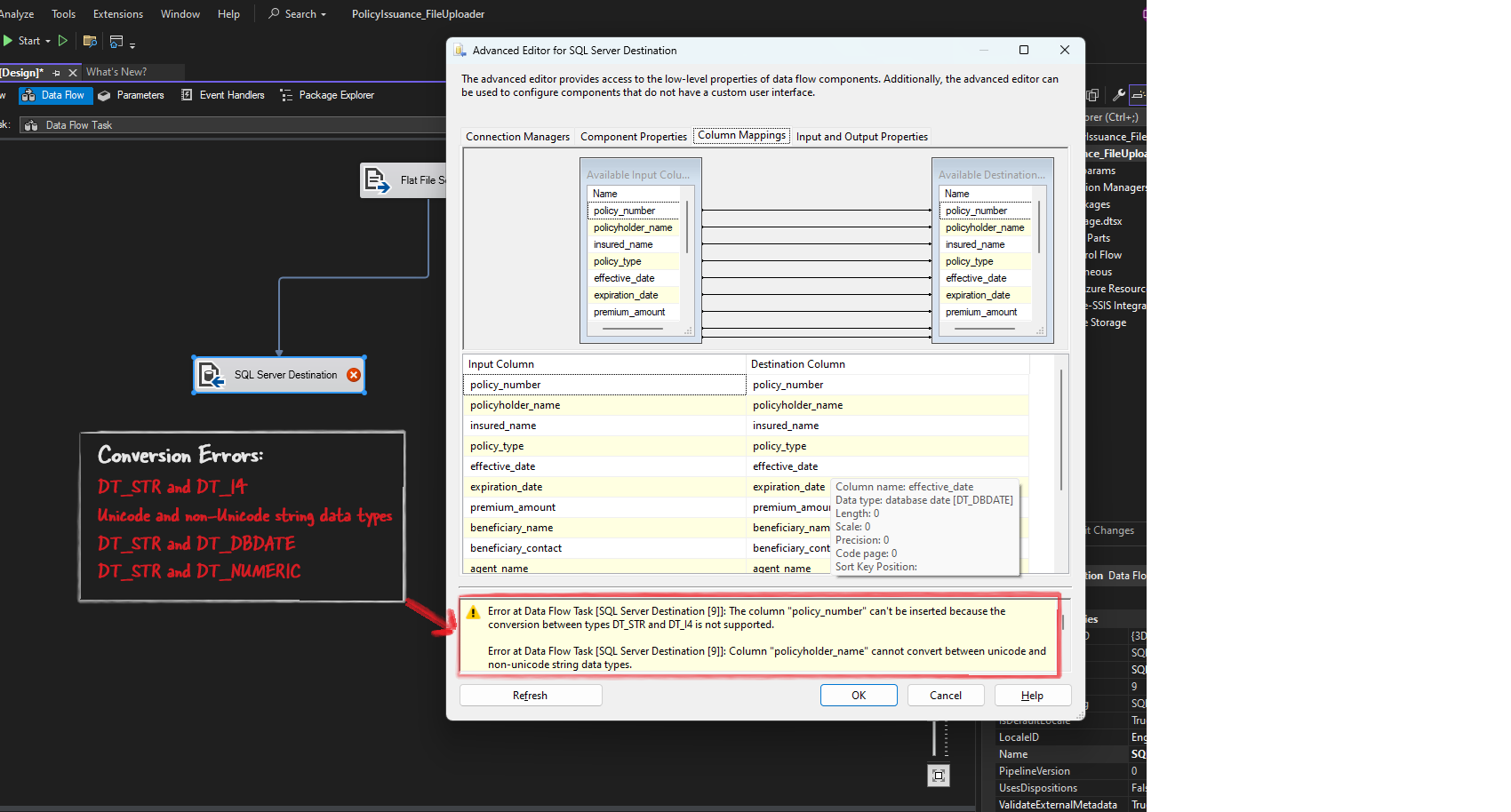Click the folder search icon in toolbar

point(90,41)
